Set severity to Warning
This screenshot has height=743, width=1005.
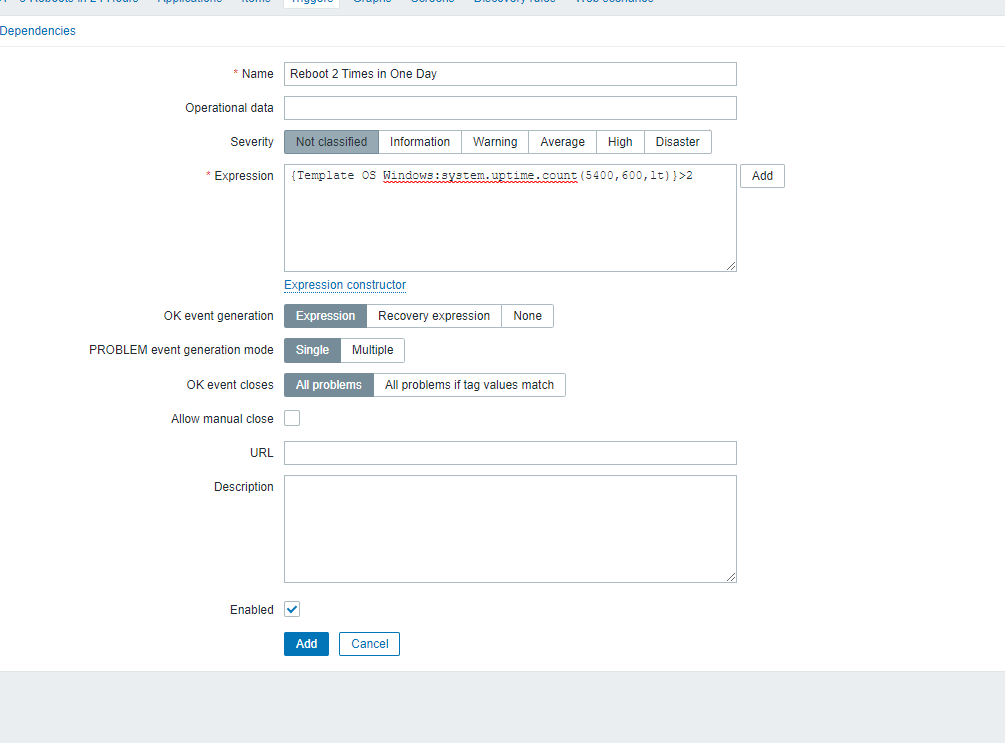pyautogui.click(x=495, y=142)
